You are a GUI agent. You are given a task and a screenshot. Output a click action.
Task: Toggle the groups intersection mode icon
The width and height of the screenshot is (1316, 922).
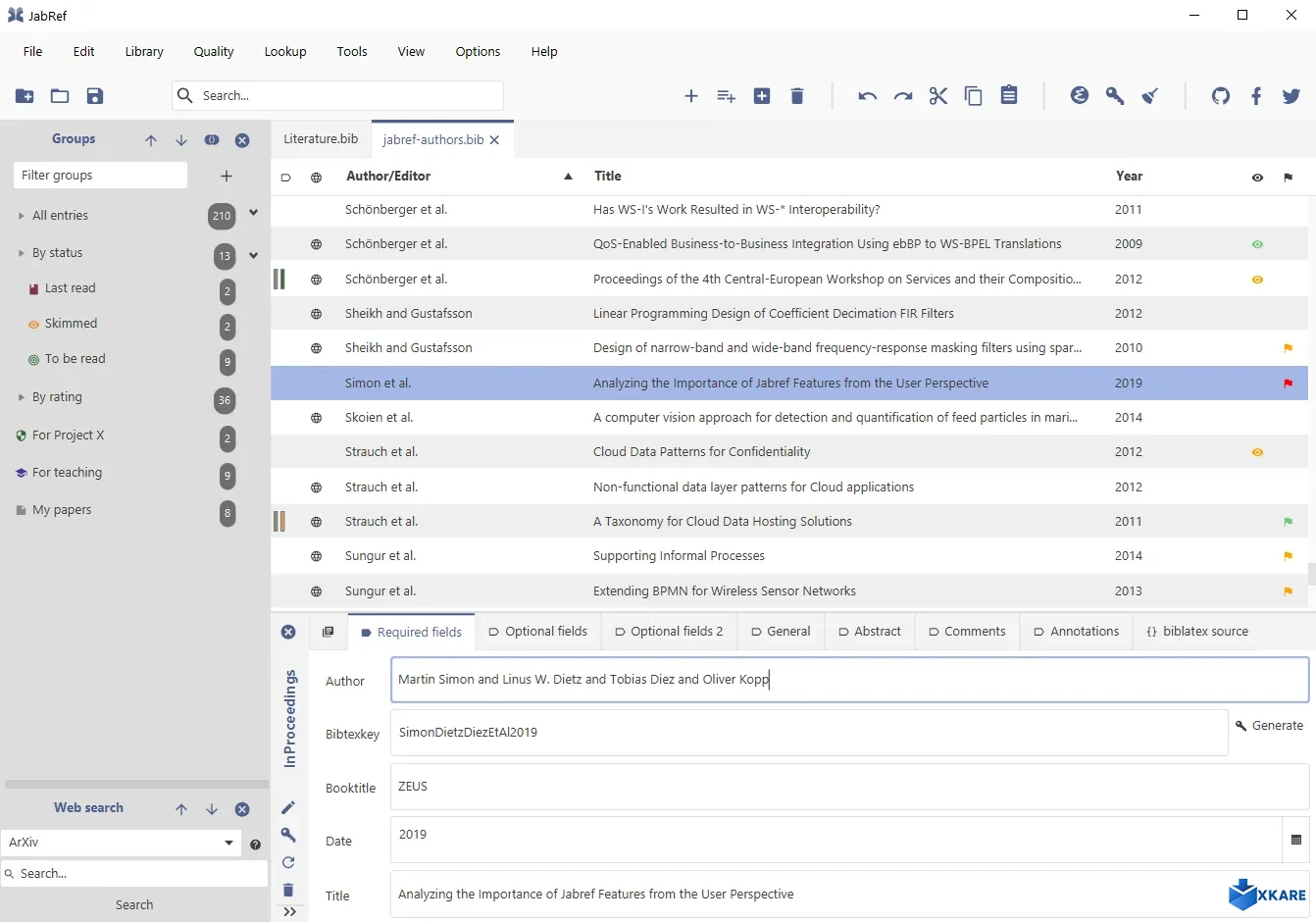click(x=212, y=140)
